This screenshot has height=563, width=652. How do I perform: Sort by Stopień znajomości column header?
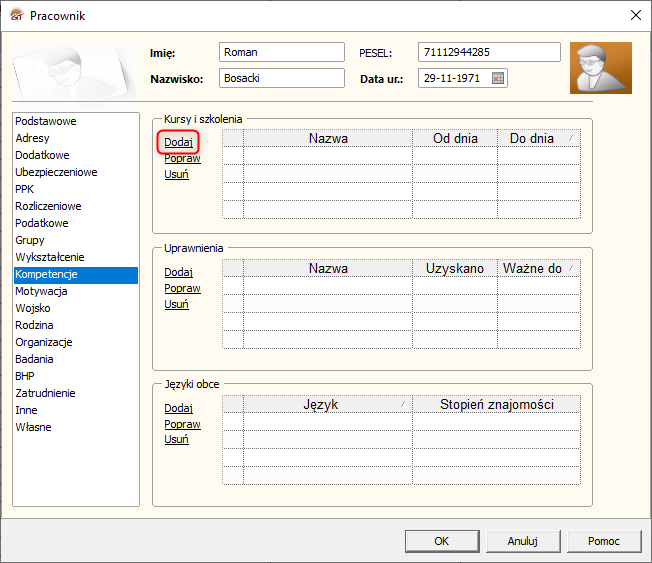[x=496, y=405]
